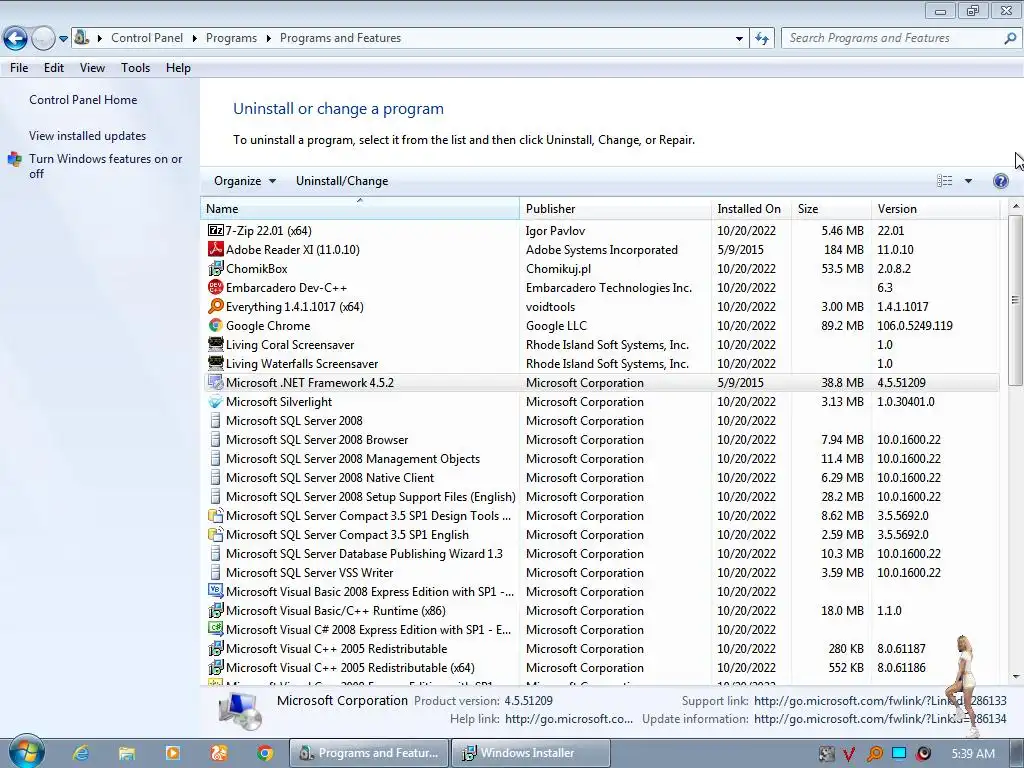Open the Tools menu

[135, 68]
